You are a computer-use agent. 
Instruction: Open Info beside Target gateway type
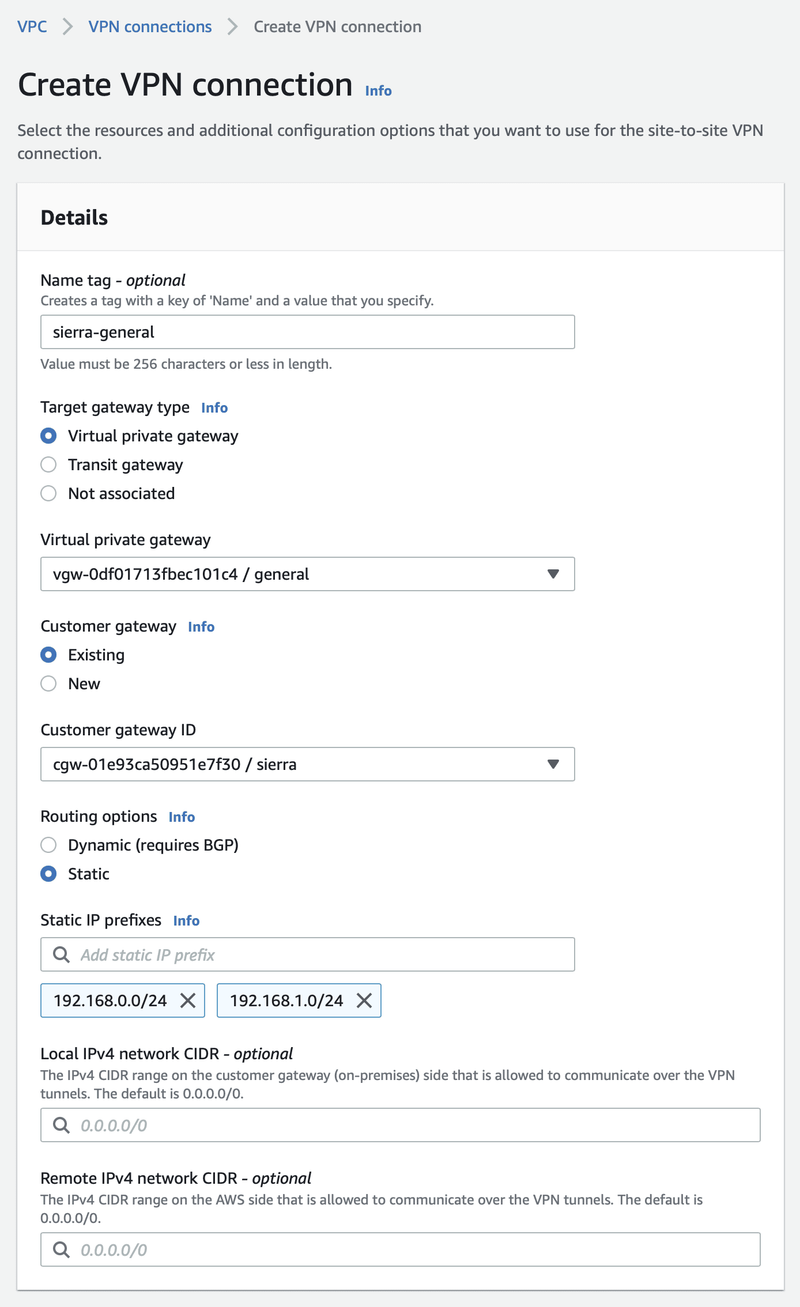(x=214, y=408)
